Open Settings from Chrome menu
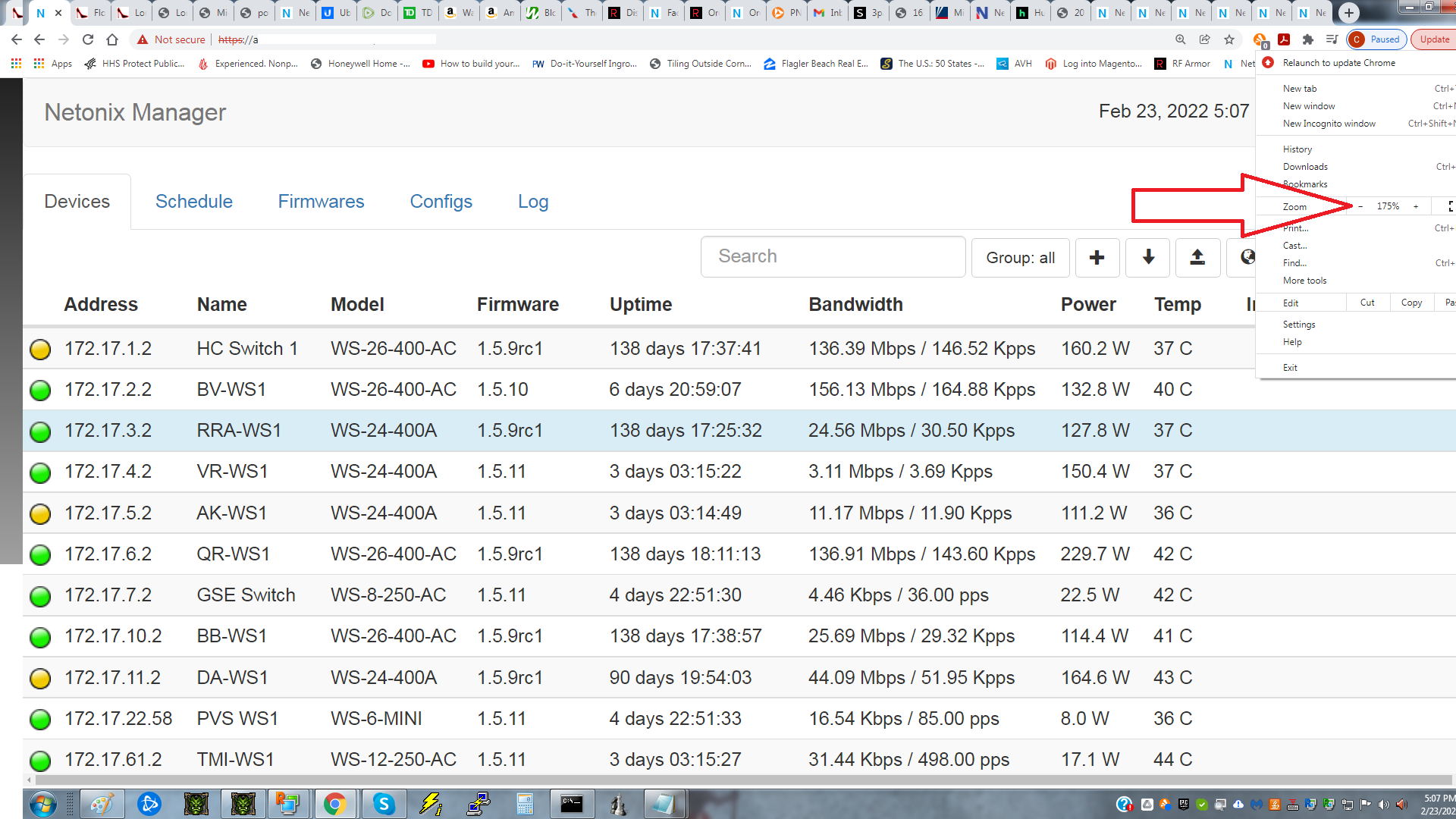 [1299, 325]
